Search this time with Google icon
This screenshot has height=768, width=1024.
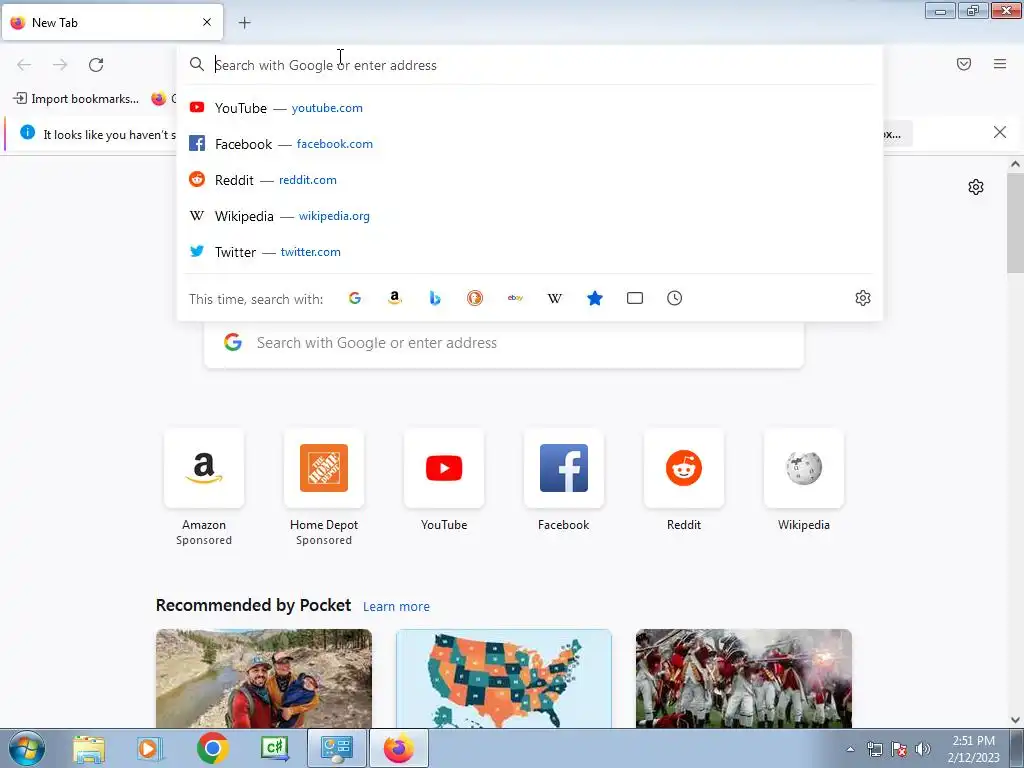point(355,298)
